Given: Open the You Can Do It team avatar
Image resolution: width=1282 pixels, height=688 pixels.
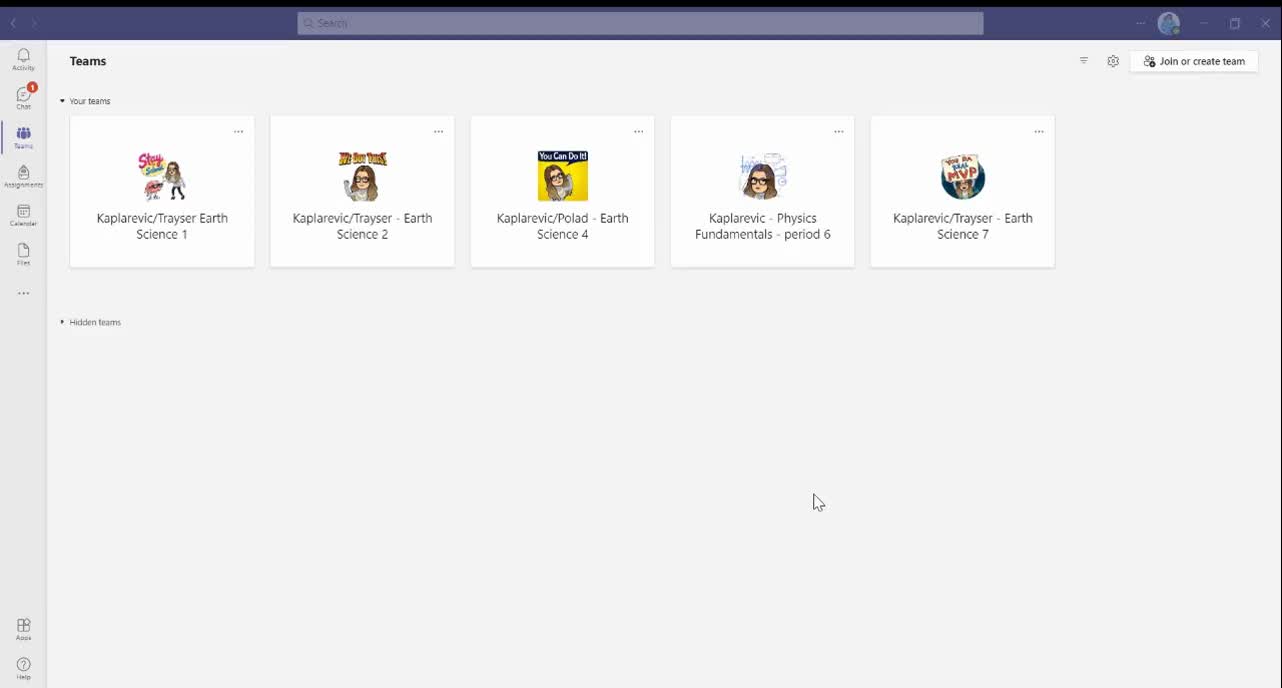Looking at the screenshot, I should pos(562,176).
